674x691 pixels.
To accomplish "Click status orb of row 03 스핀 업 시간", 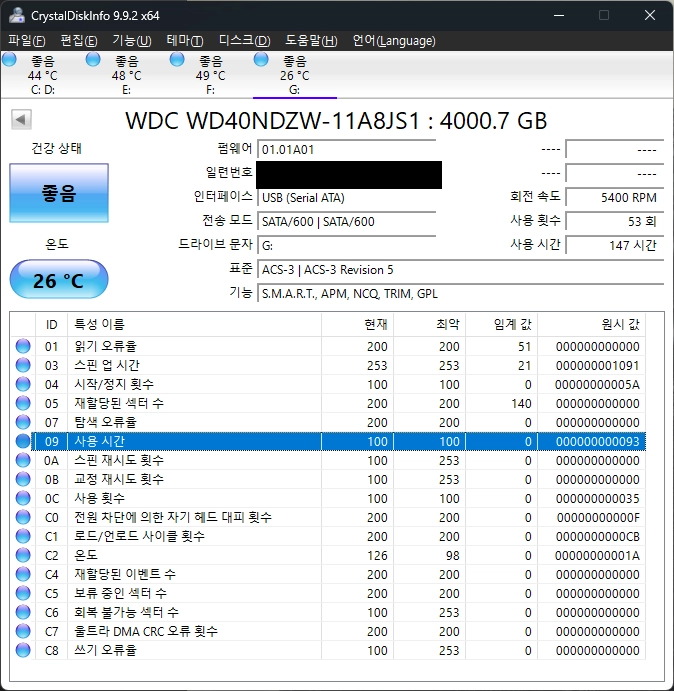I will click(23, 365).
